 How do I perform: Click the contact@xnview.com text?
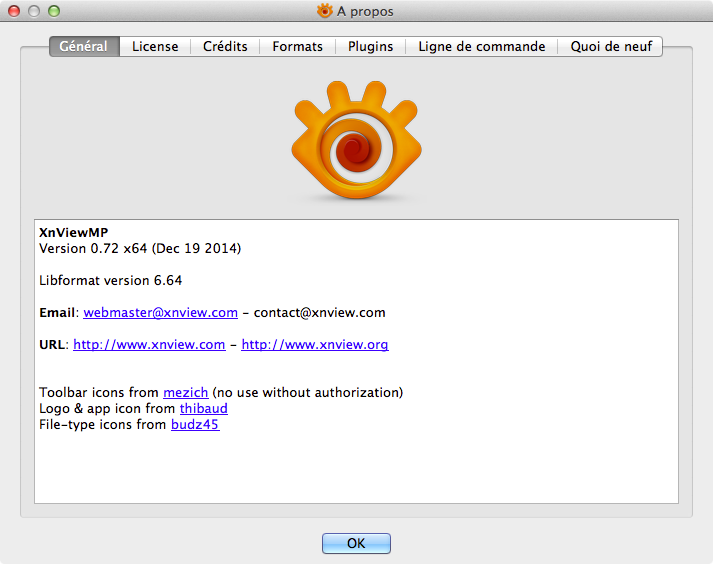click(319, 312)
